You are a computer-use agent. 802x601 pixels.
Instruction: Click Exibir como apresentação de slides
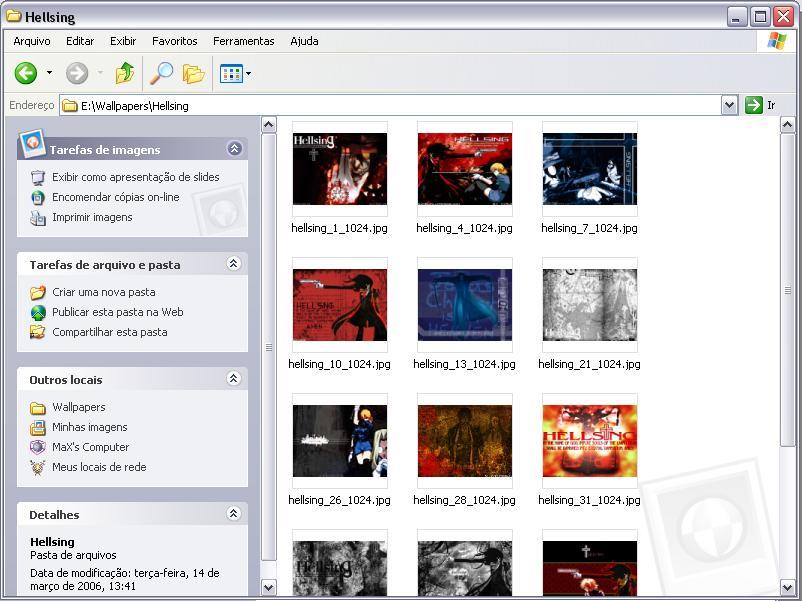(136, 177)
